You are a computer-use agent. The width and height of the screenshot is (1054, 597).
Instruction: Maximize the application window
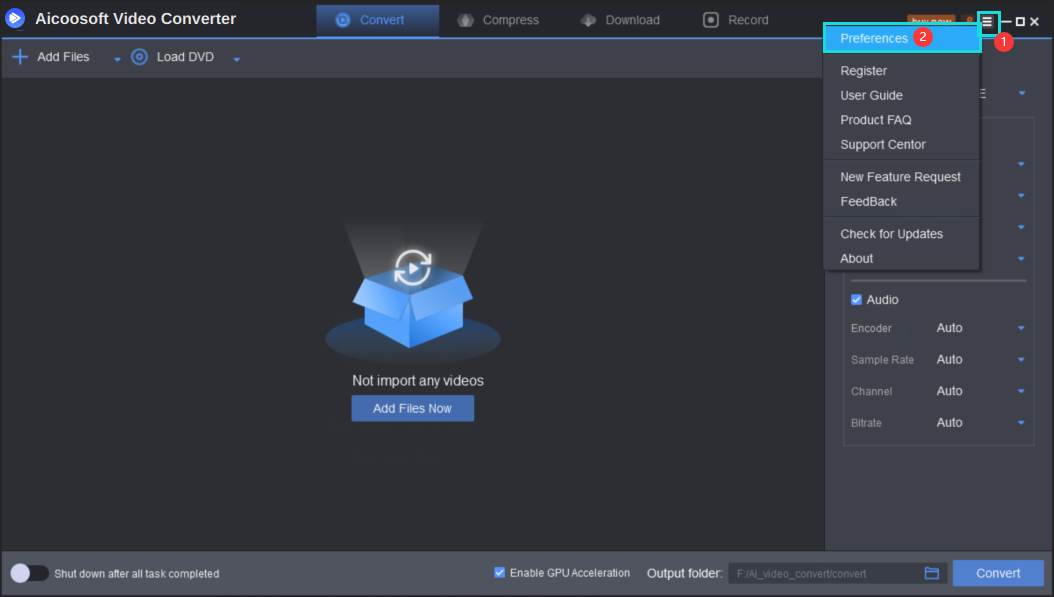[x=1020, y=22]
